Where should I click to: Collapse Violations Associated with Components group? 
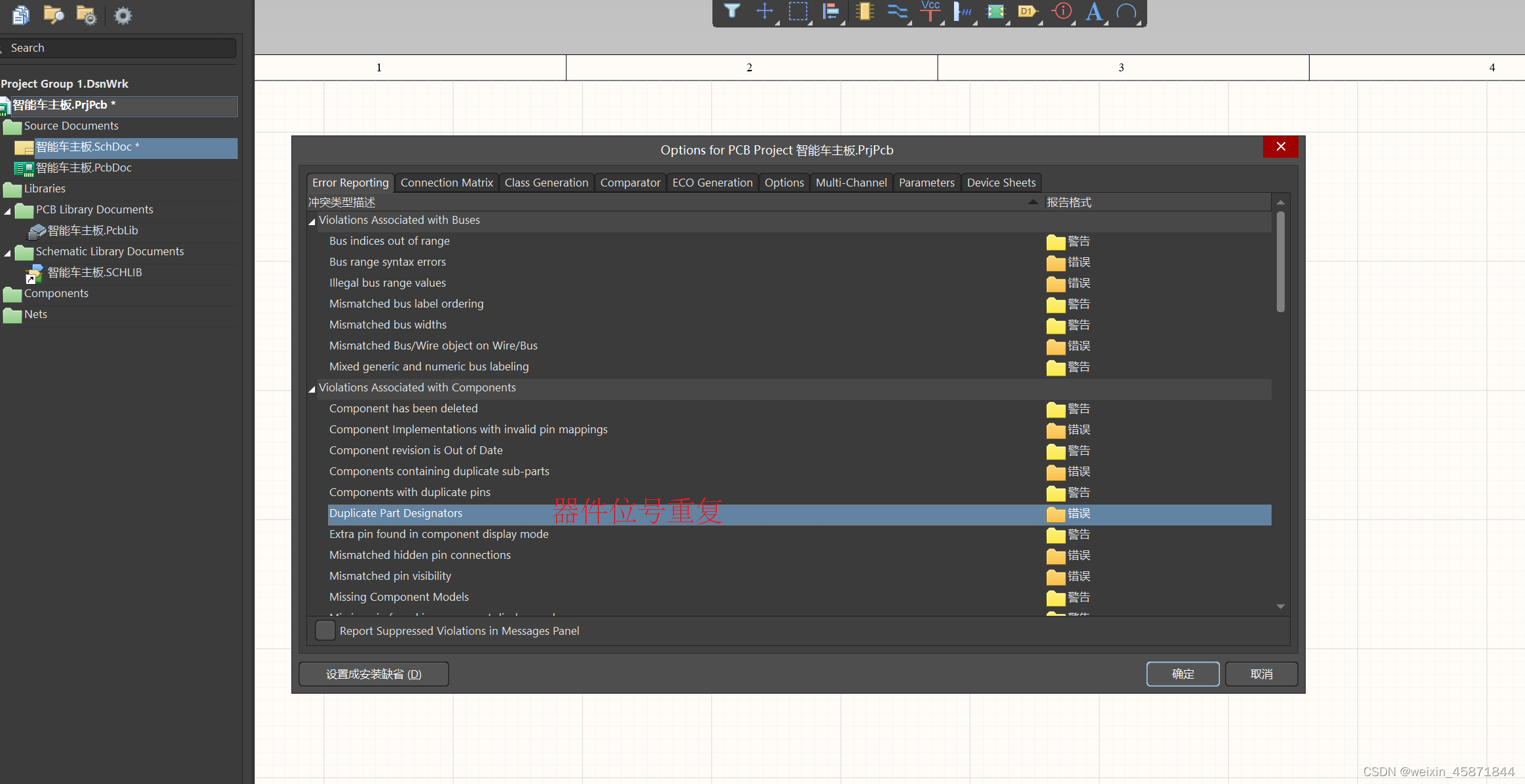point(312,389)
